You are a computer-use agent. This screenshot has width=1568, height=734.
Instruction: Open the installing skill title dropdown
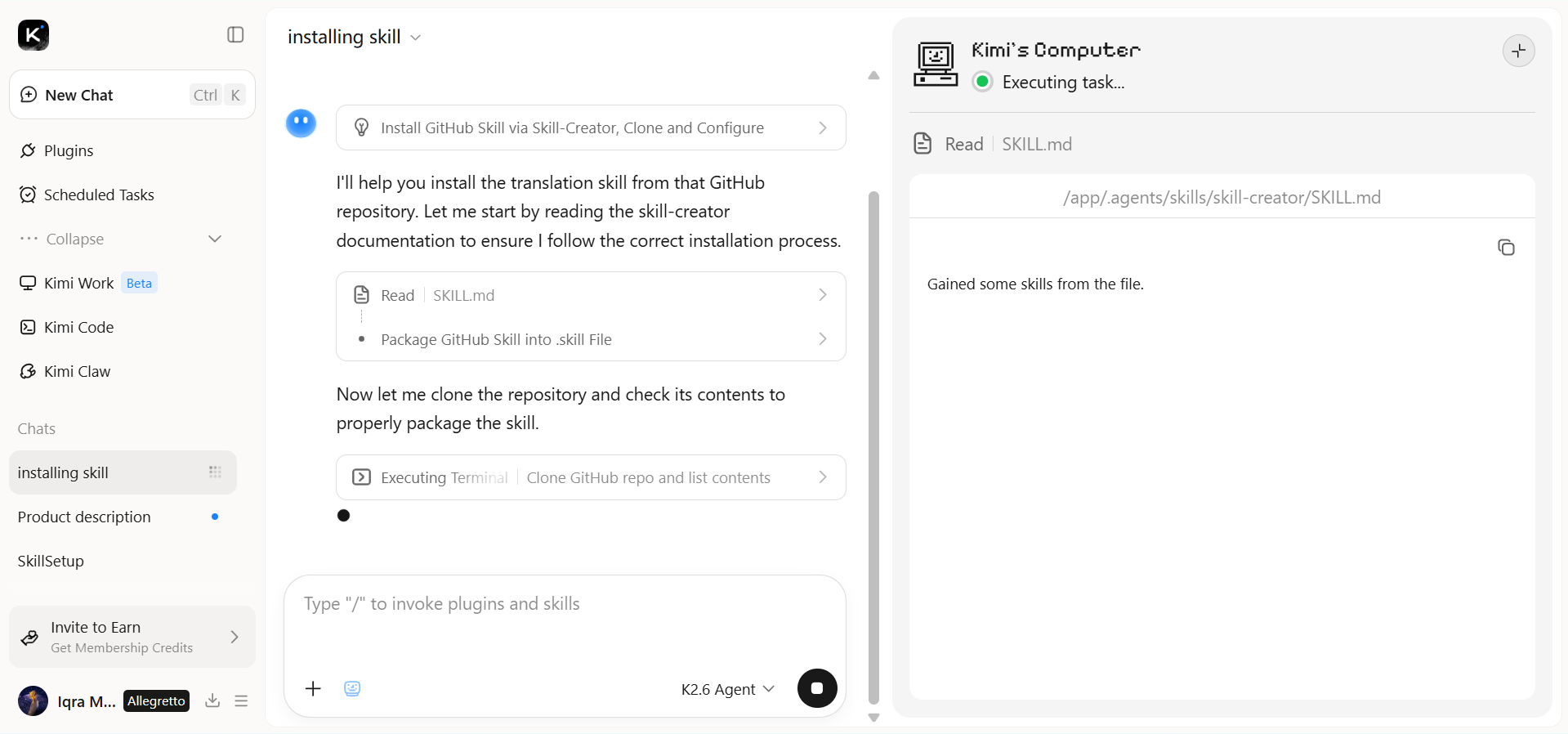coord(355,37)
